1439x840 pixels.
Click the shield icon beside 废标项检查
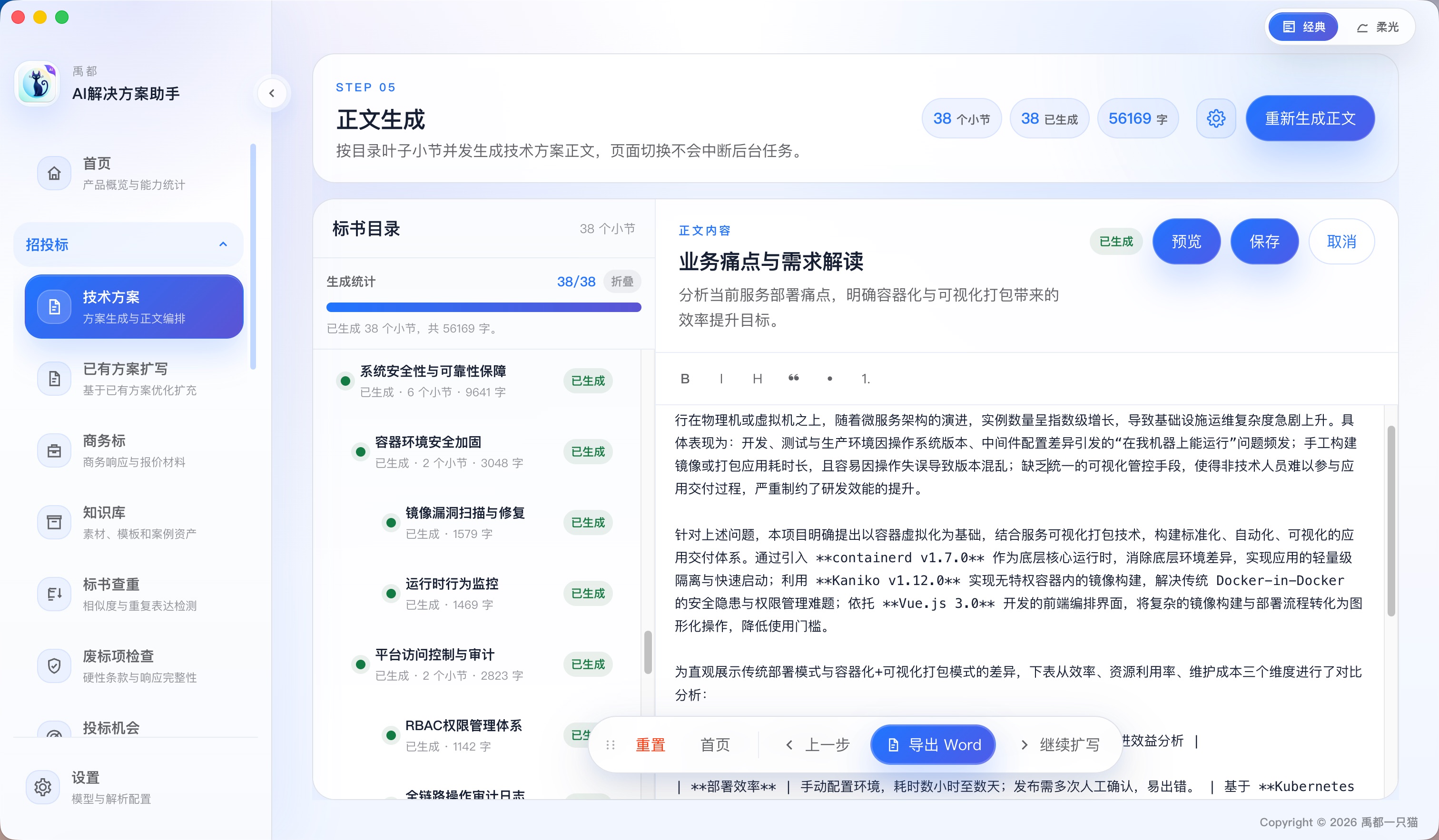point(54,666)
